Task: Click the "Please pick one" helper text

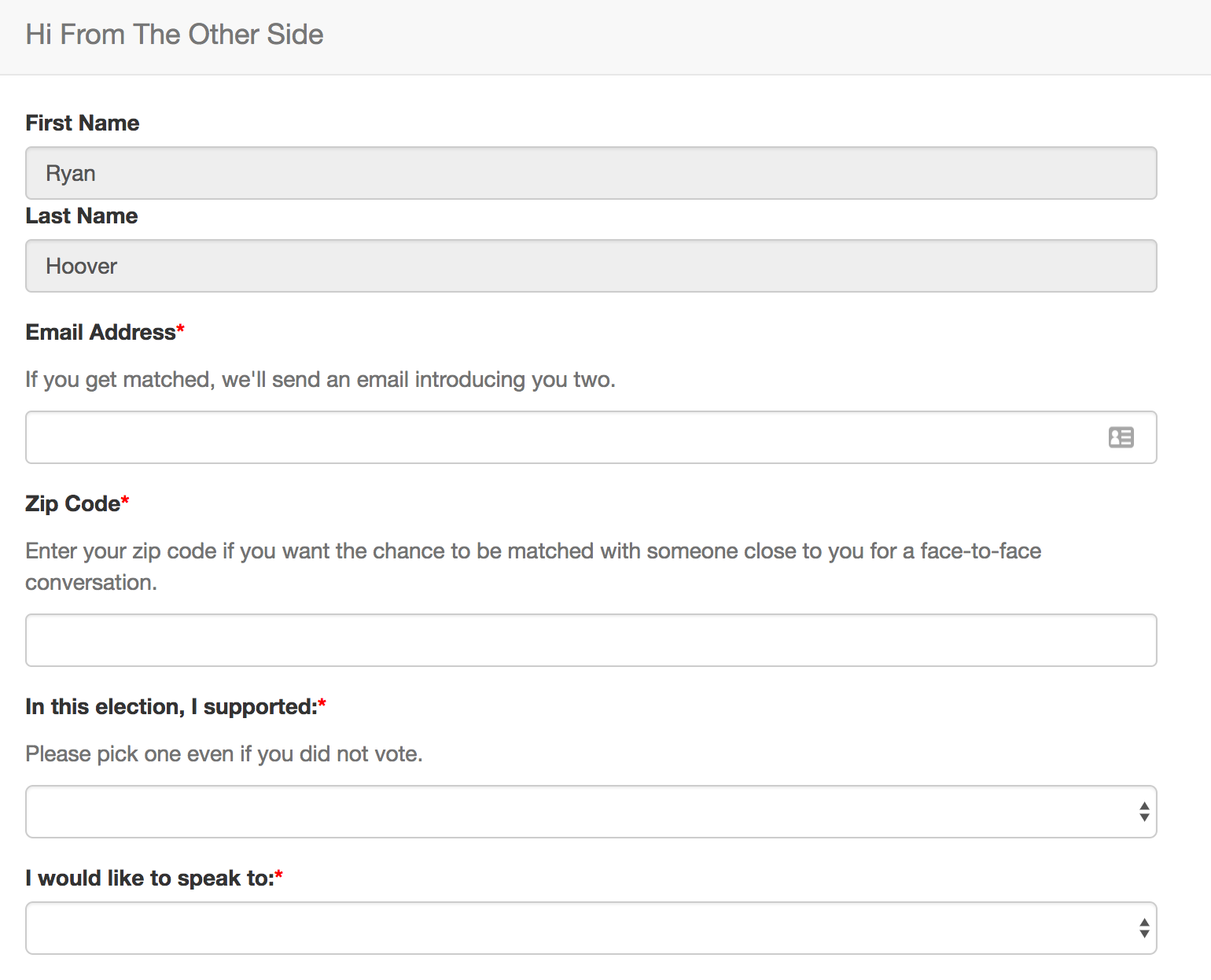Action: click(224, 753)
